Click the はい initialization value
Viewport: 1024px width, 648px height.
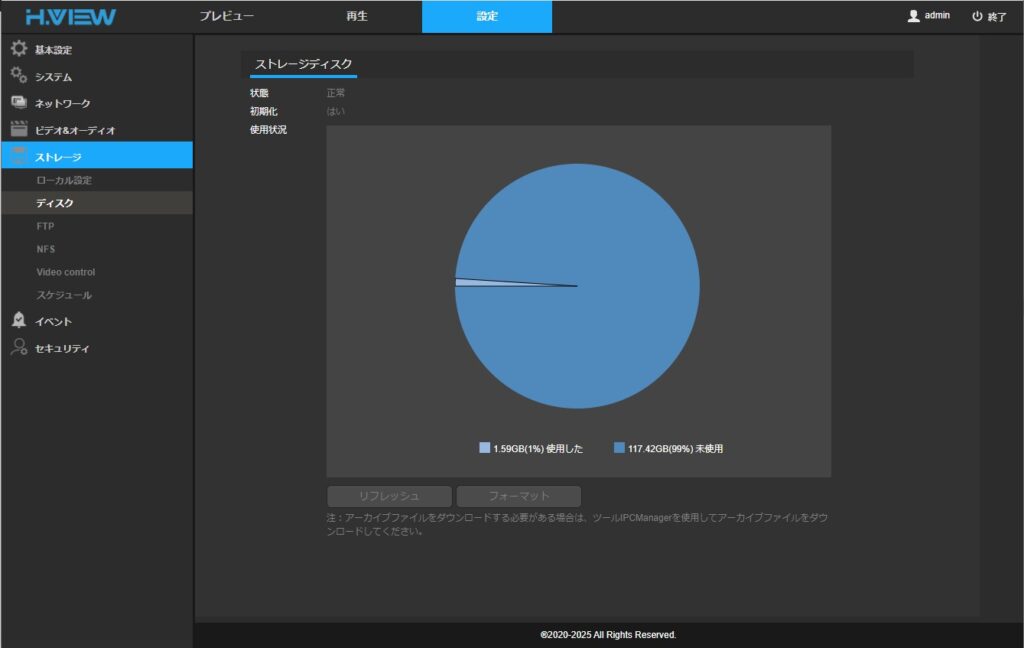pyautogui.click(x=336, y=111)
